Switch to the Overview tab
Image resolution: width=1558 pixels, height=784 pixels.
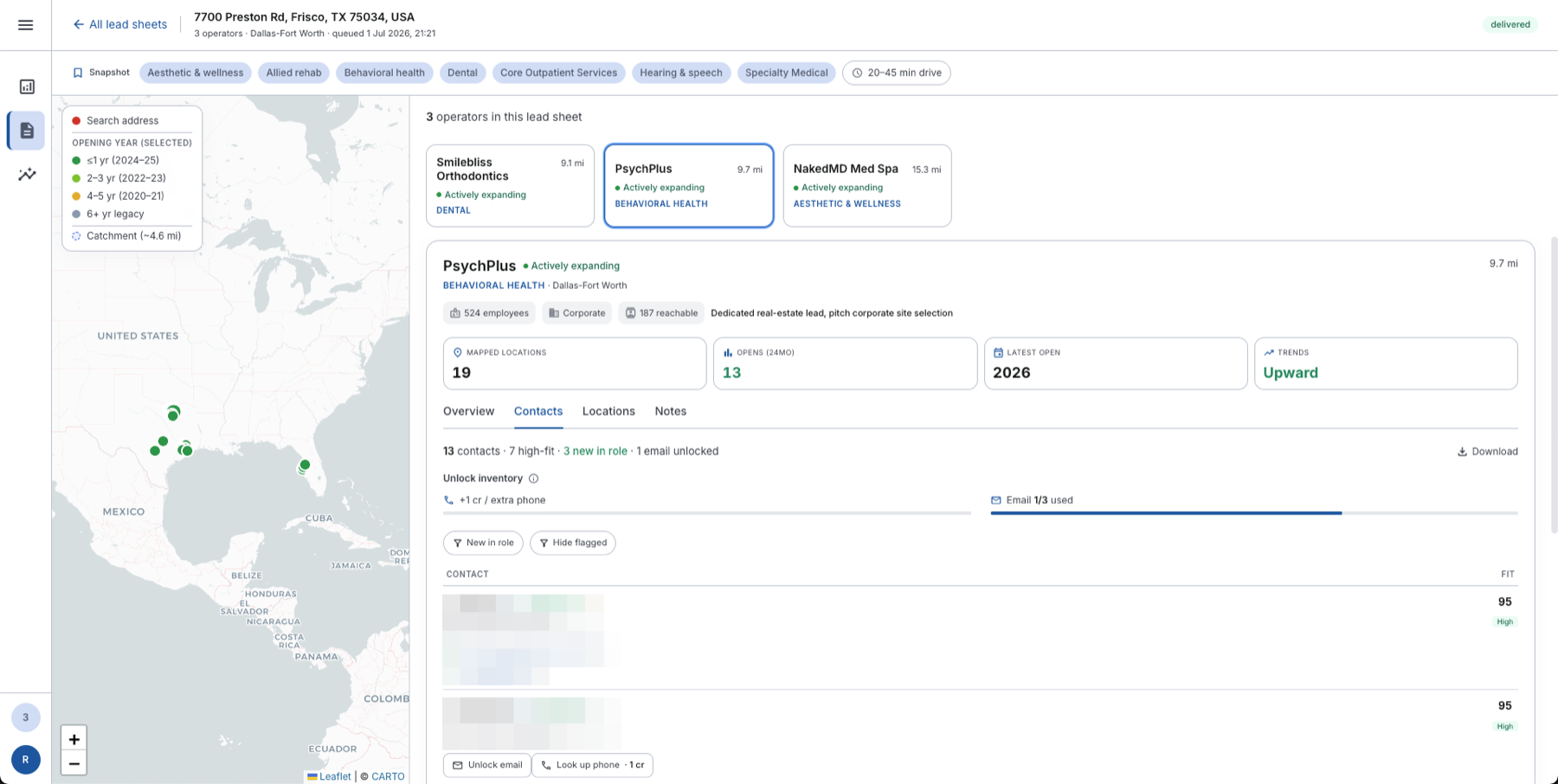tap(468, 411)
